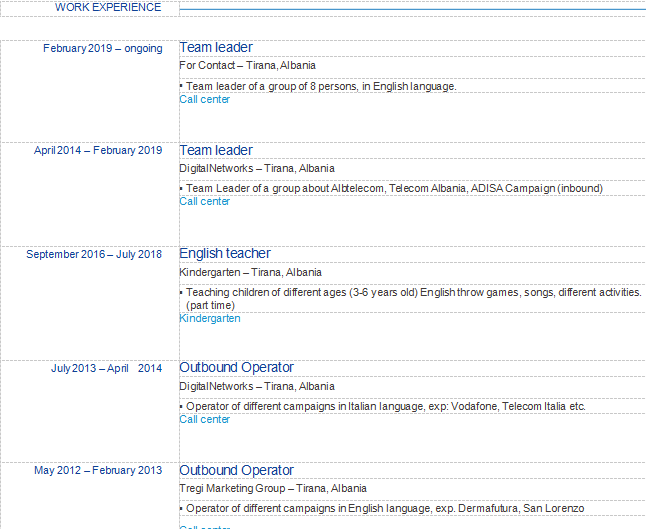646x529 pixels.
Task: Select the English teacher job title
Action: tap(225, 254)
